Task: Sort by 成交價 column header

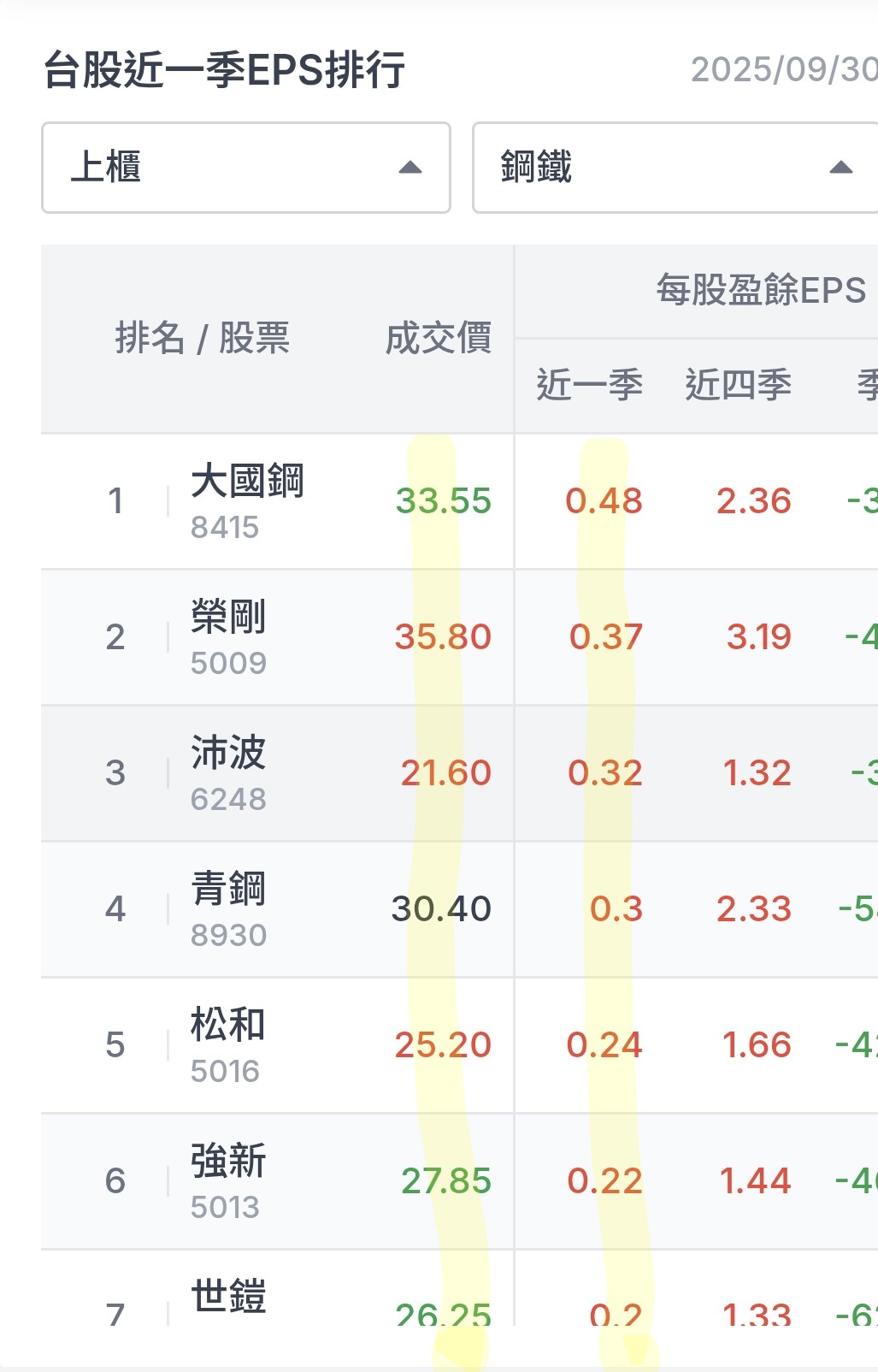Action: [438, 339]
